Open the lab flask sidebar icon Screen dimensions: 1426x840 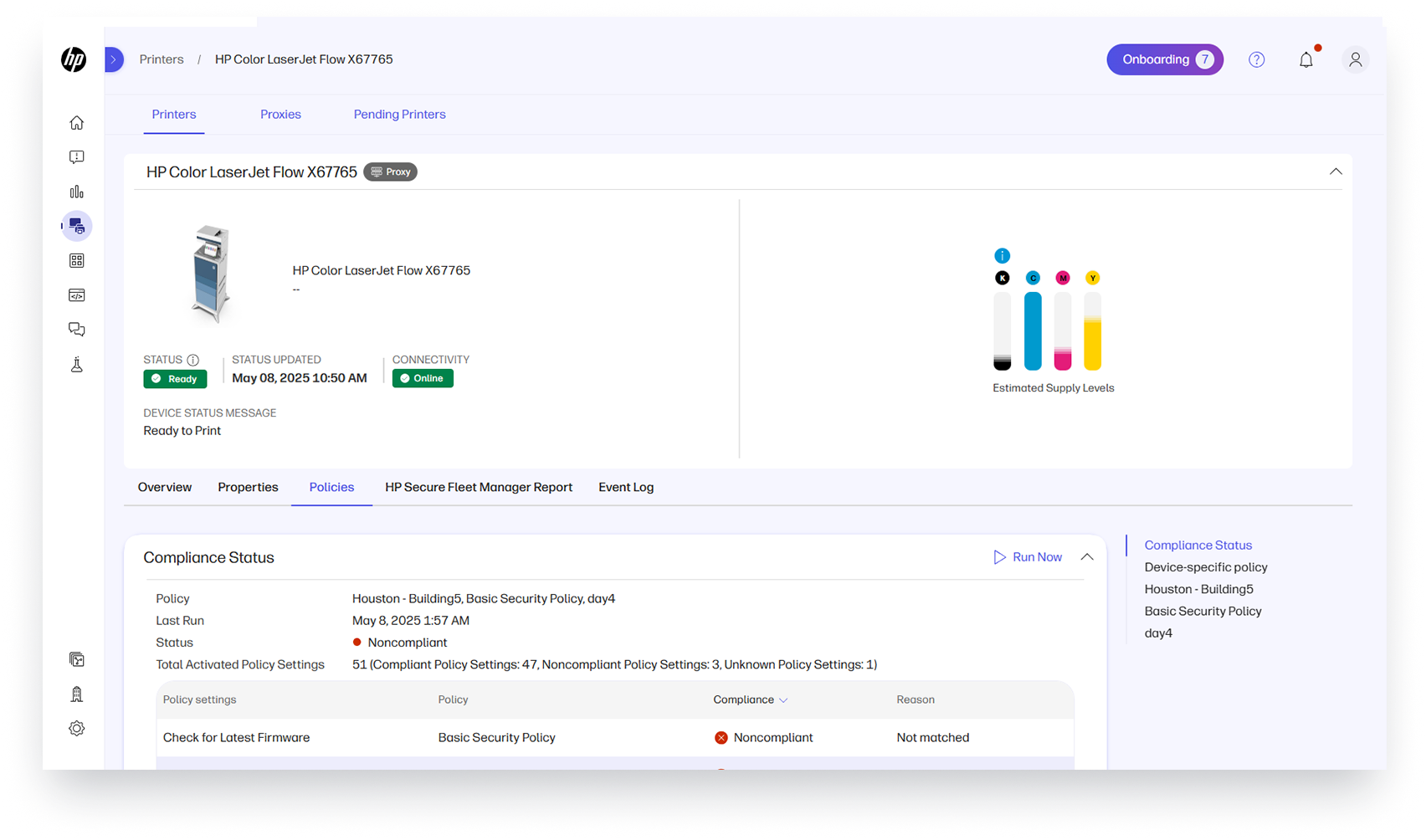pos(77,365)
